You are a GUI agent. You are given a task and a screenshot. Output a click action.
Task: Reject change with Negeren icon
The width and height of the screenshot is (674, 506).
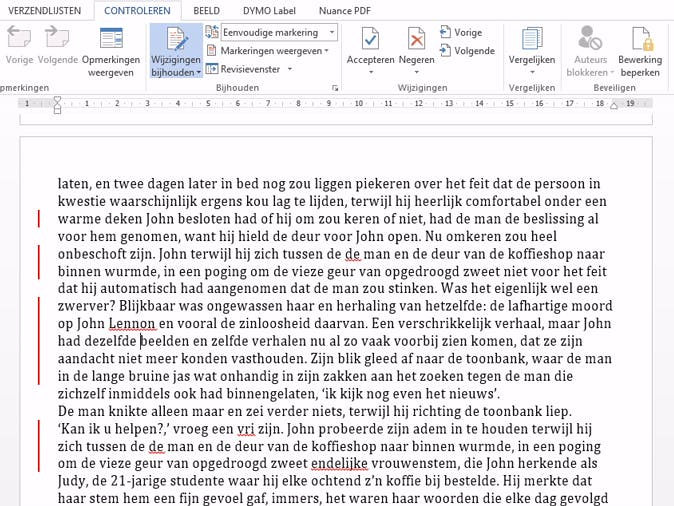(x=417, y=39)
